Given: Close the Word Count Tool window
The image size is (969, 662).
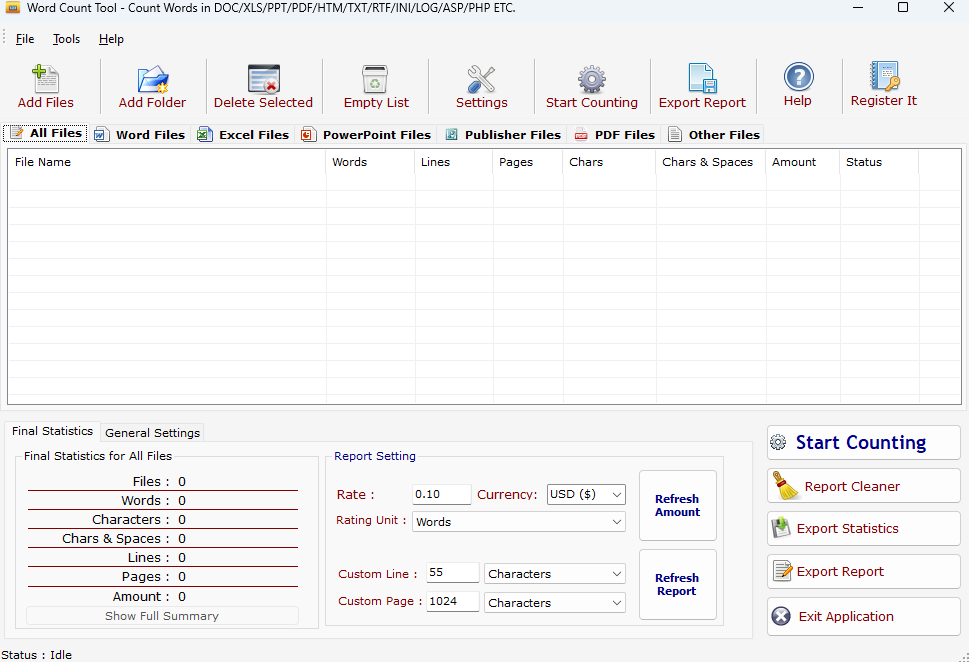Looking at the screenshot, I should tap(949, 7).
